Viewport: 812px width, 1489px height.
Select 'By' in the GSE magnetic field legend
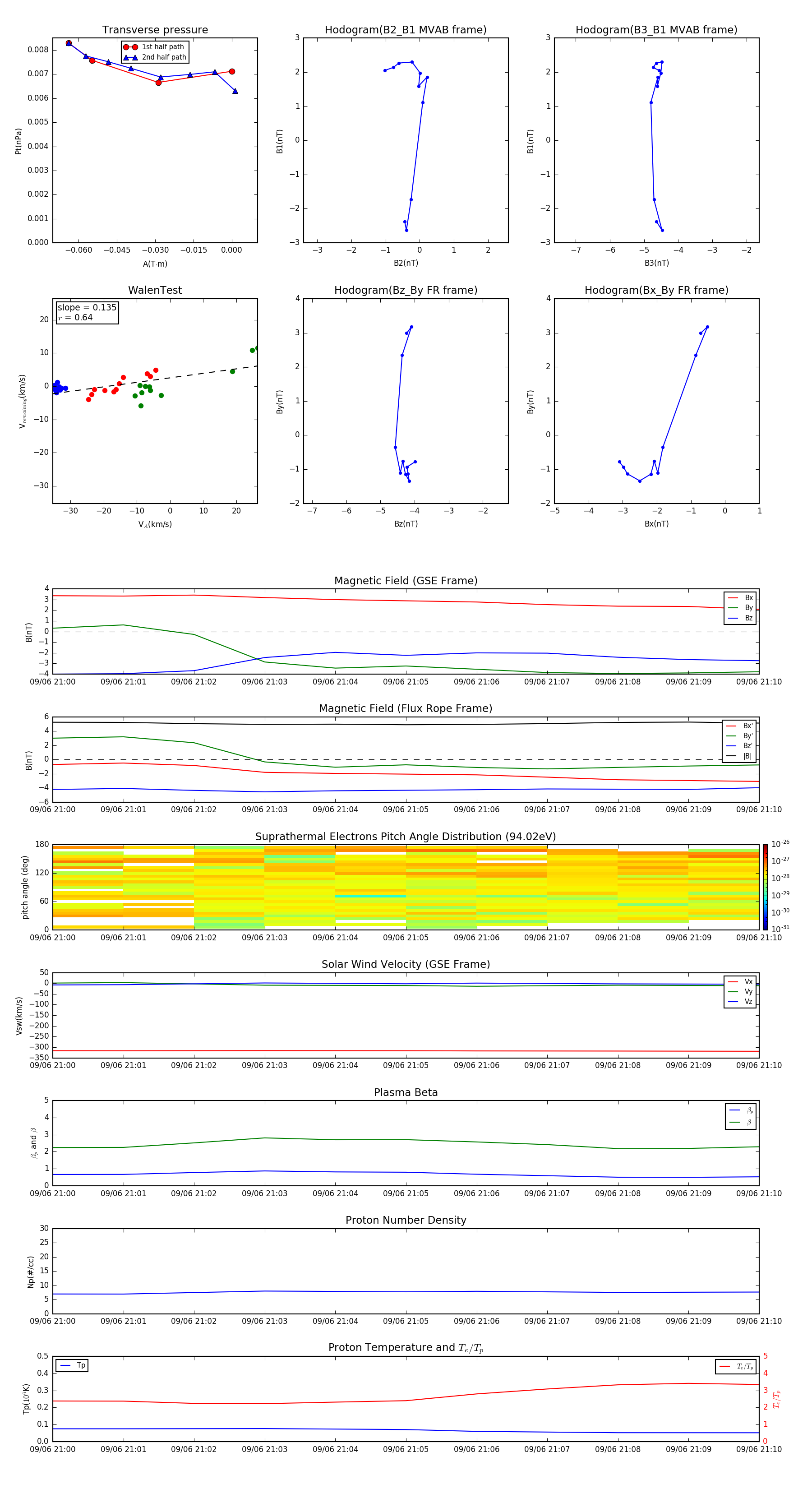(740, 607)
